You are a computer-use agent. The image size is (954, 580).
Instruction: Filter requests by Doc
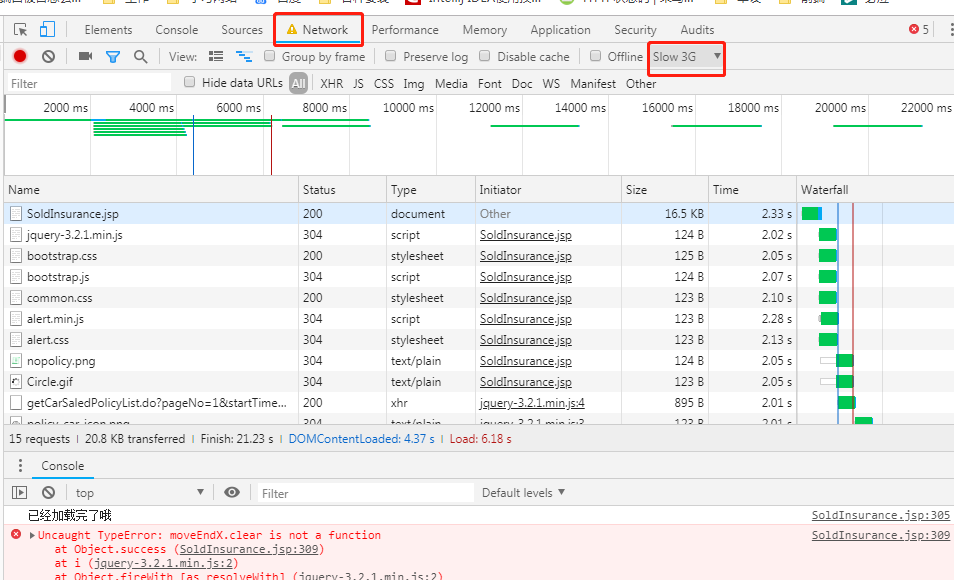522,83
